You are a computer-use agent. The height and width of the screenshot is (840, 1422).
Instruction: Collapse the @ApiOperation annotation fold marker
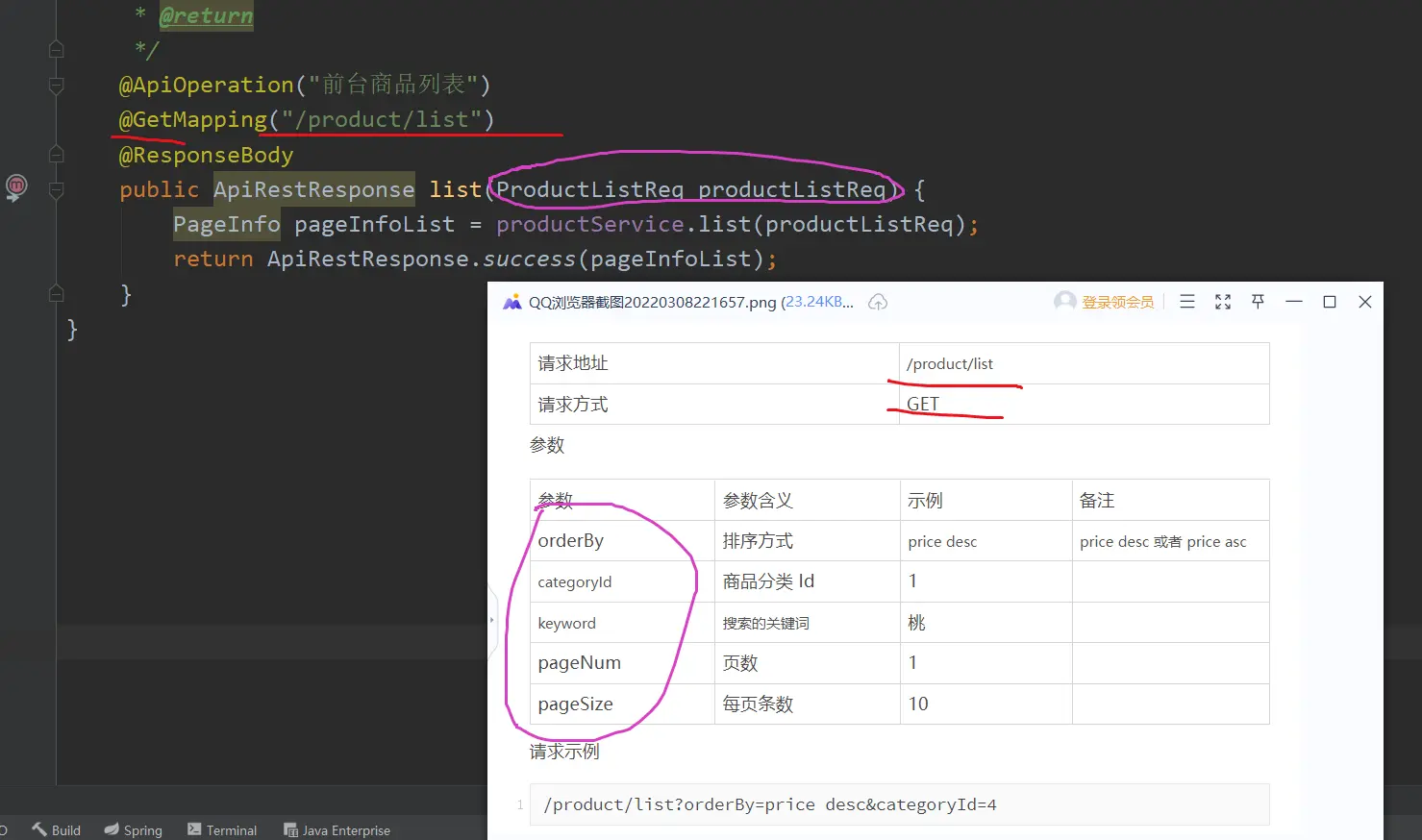(56, 86)
